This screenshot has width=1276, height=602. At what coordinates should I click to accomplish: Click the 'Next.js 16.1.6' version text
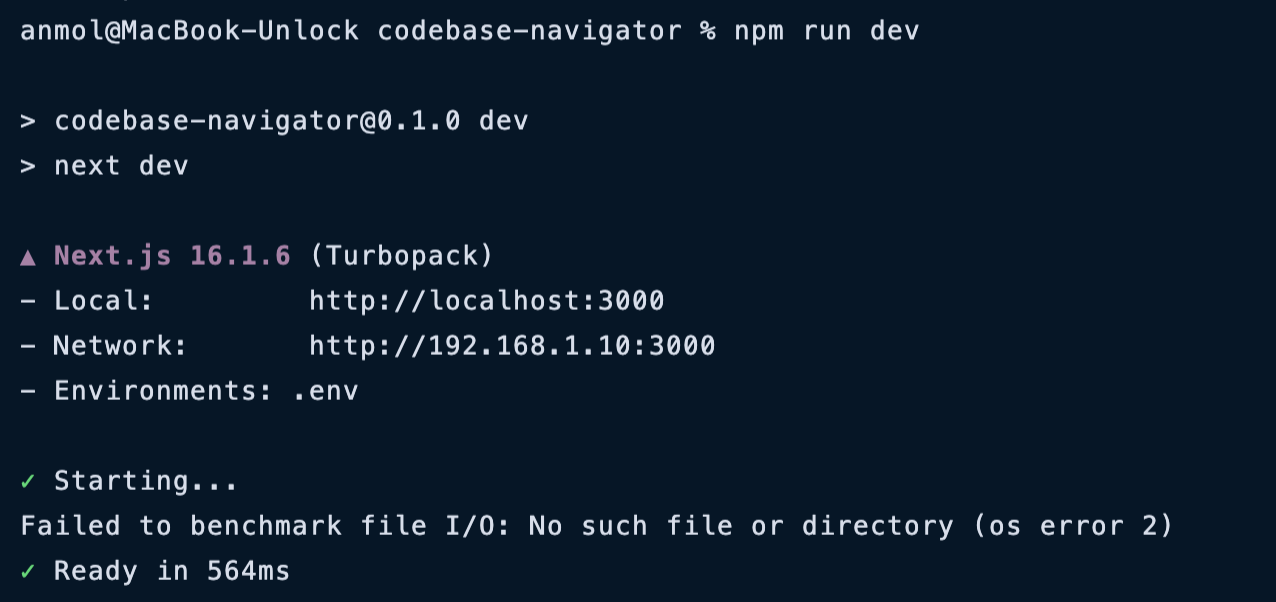pyautogui.click(x=172, y=256)
